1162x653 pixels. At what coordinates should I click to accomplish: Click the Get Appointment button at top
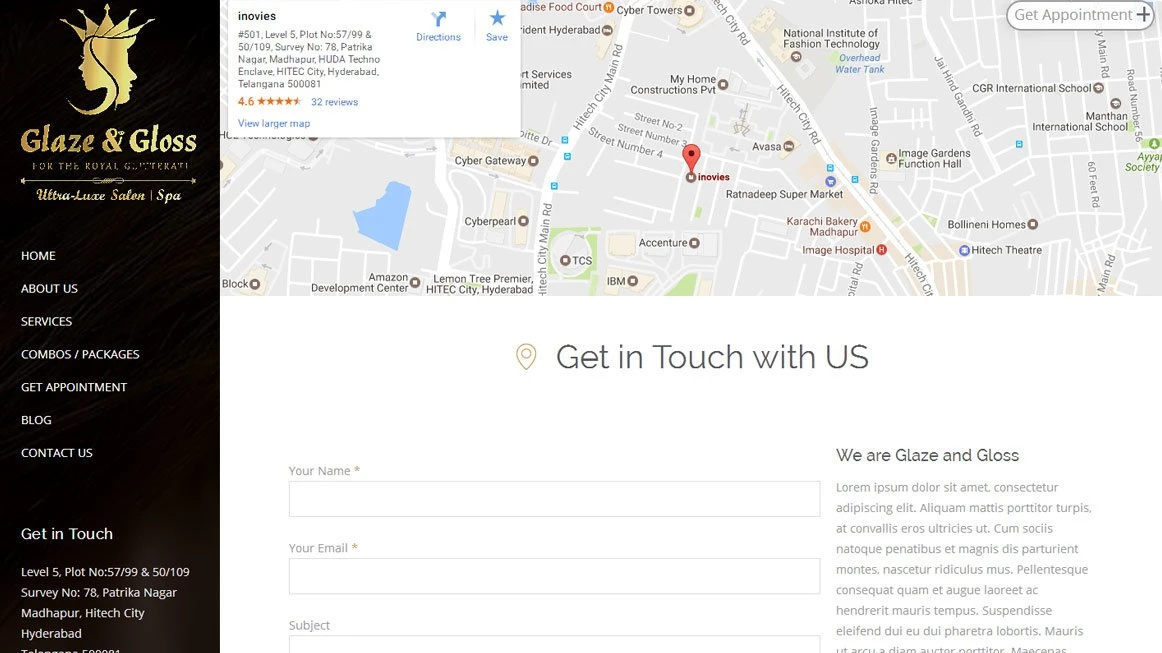coord(1080,15)
